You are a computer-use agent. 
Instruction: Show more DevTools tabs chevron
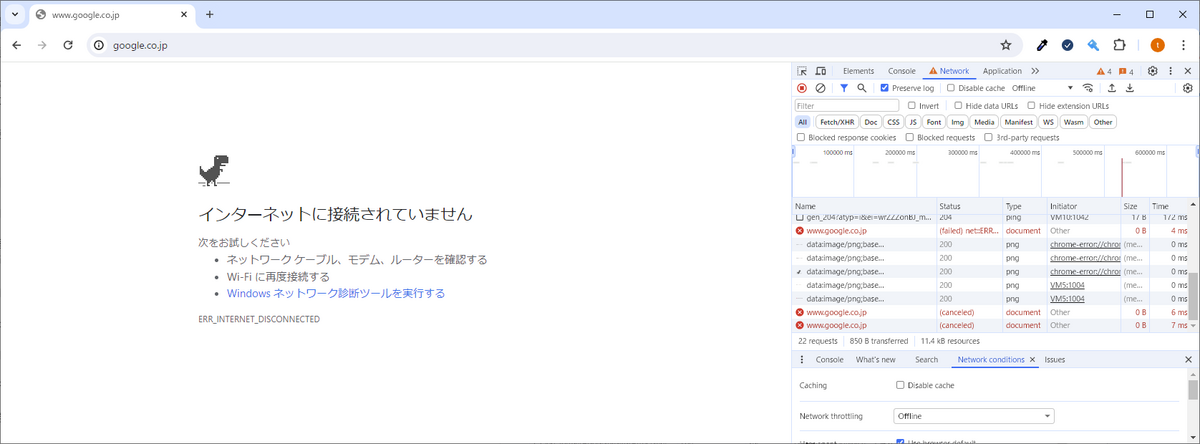[x=1035, y=71]
